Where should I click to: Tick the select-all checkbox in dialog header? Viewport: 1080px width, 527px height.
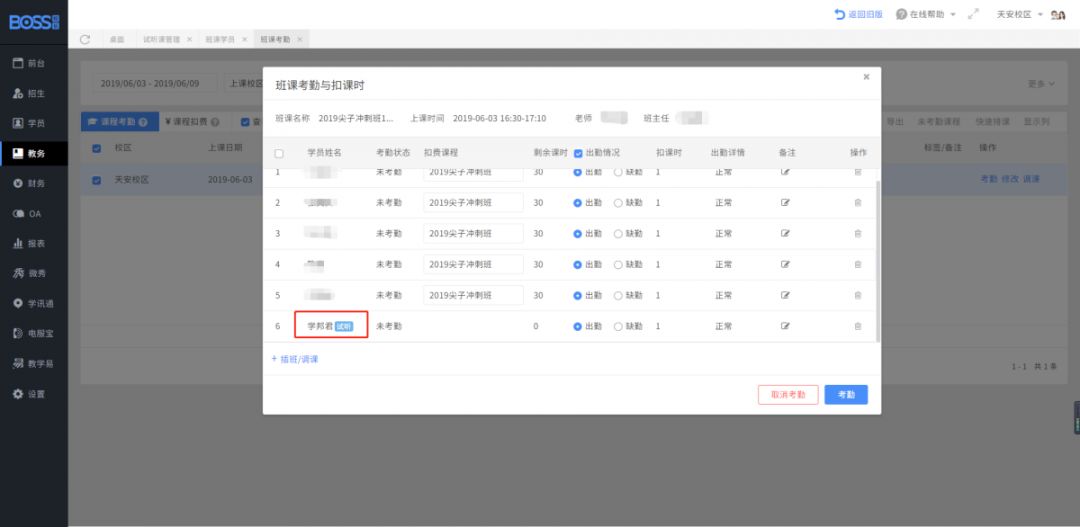[279, 153]
